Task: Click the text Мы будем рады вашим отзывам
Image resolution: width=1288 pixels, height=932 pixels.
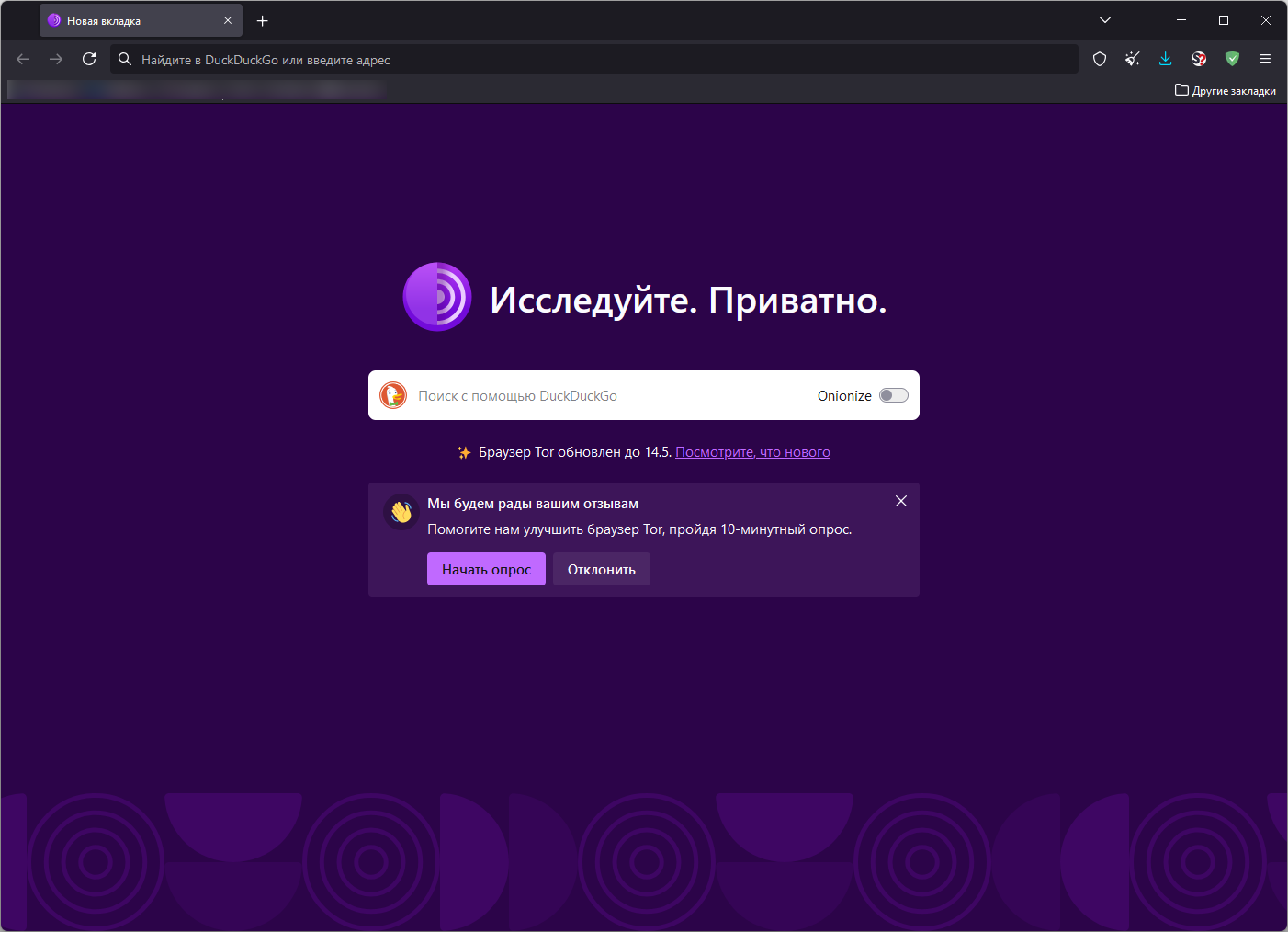Action: pyautogui.click(x=533, y=504)
